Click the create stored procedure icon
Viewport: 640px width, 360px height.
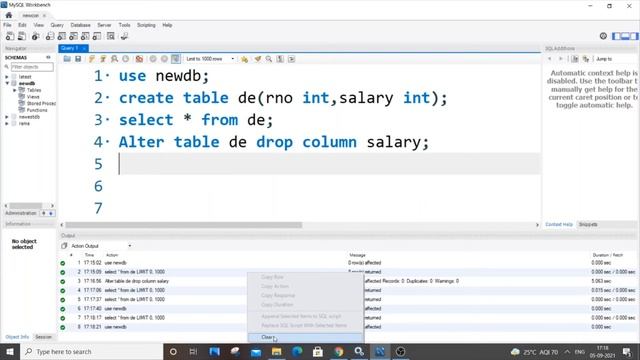point(85,36)
